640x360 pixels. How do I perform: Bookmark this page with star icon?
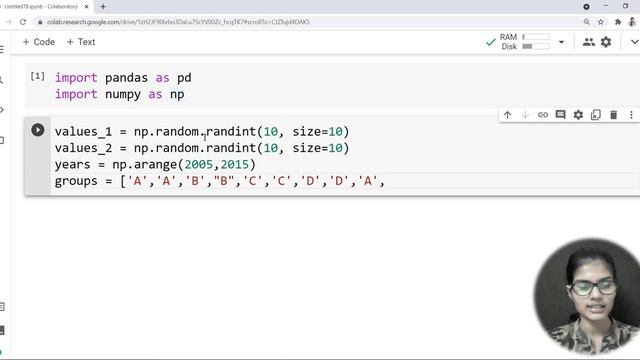pos(600,22)
